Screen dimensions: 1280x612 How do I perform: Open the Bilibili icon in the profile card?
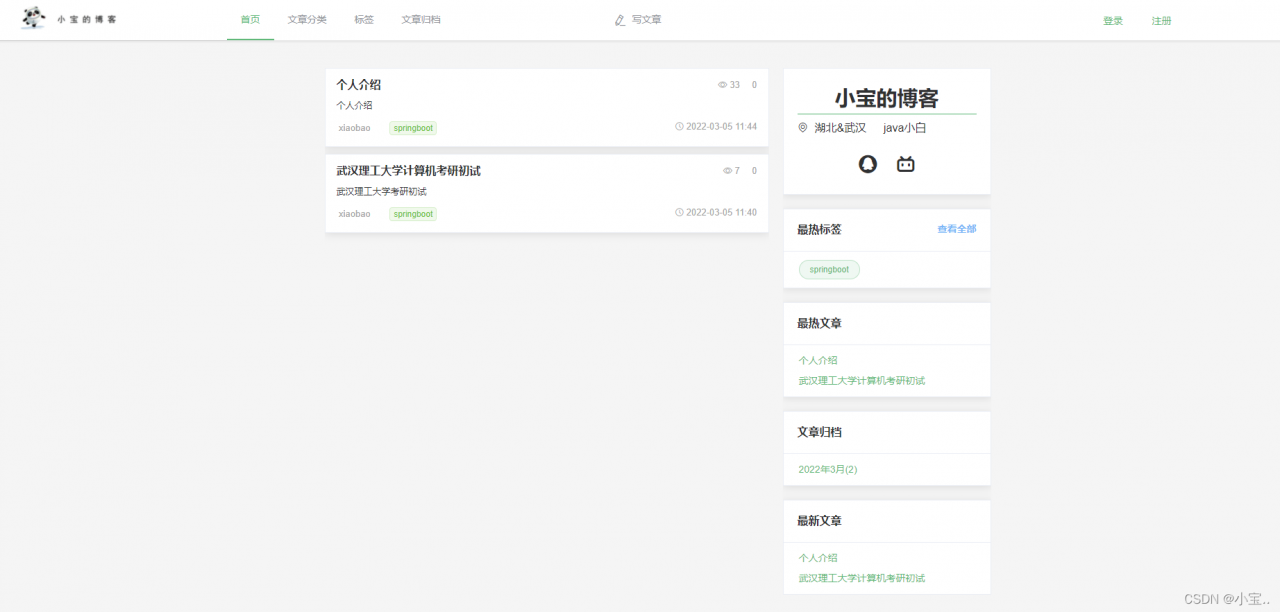point(905,163)
